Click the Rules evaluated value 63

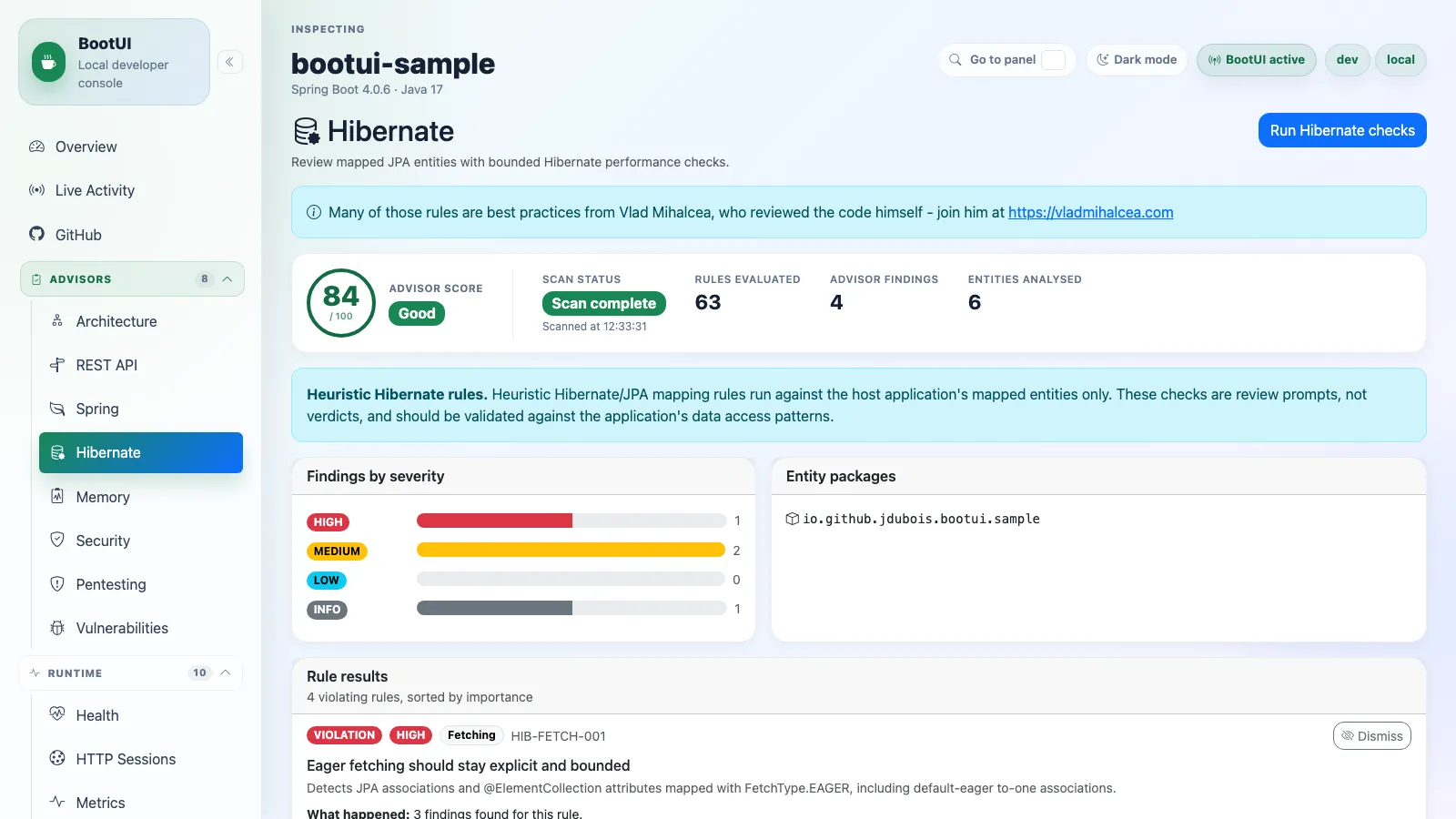point(708,302)
